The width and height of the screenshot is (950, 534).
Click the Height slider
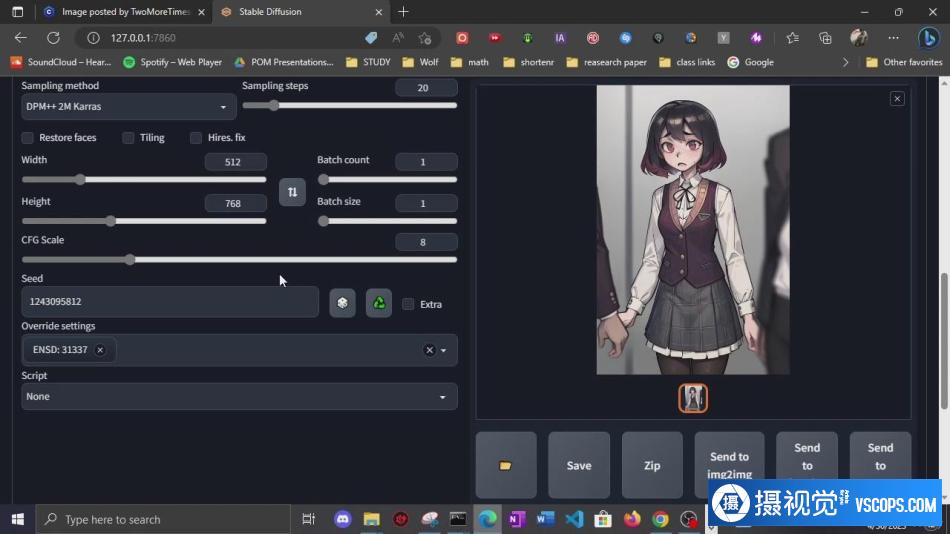click(144, 221)
